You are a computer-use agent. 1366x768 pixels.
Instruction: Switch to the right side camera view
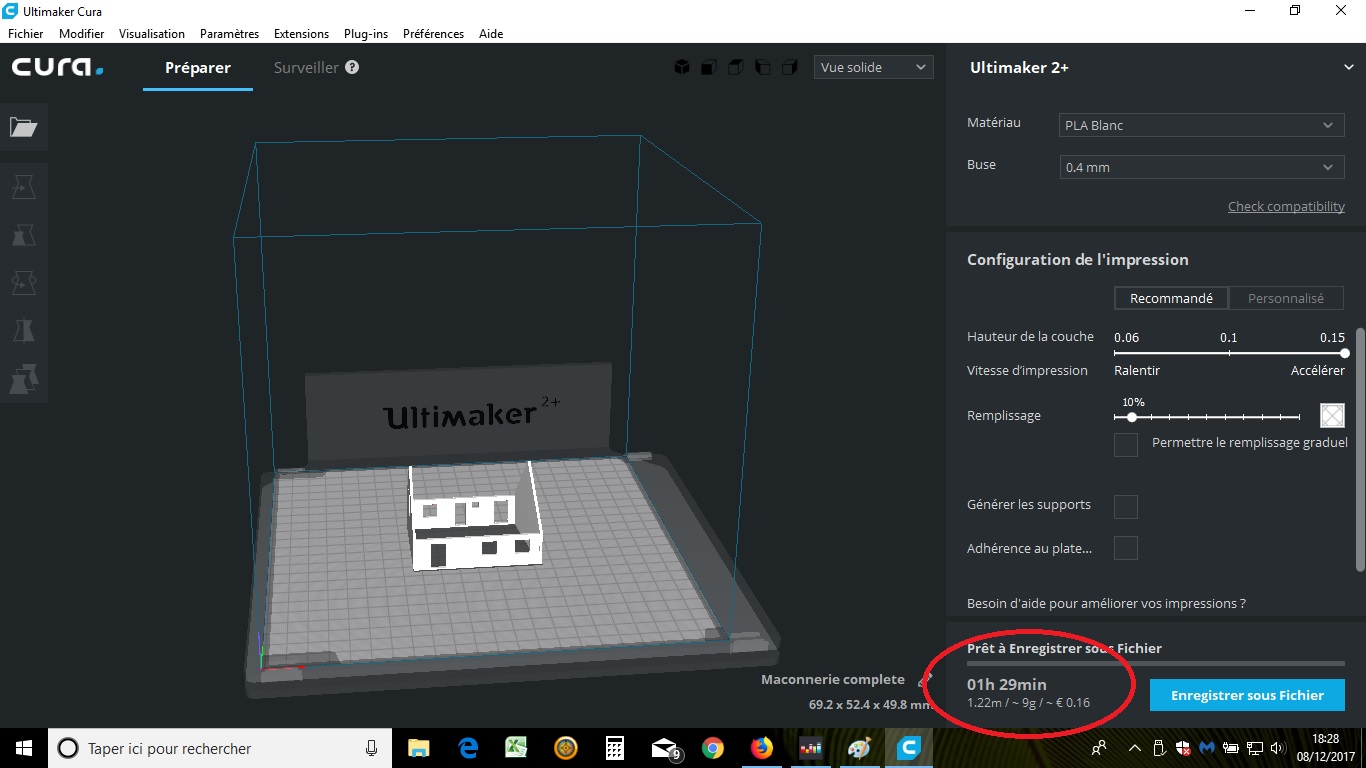pyautogui.click(x=790, y=67)
